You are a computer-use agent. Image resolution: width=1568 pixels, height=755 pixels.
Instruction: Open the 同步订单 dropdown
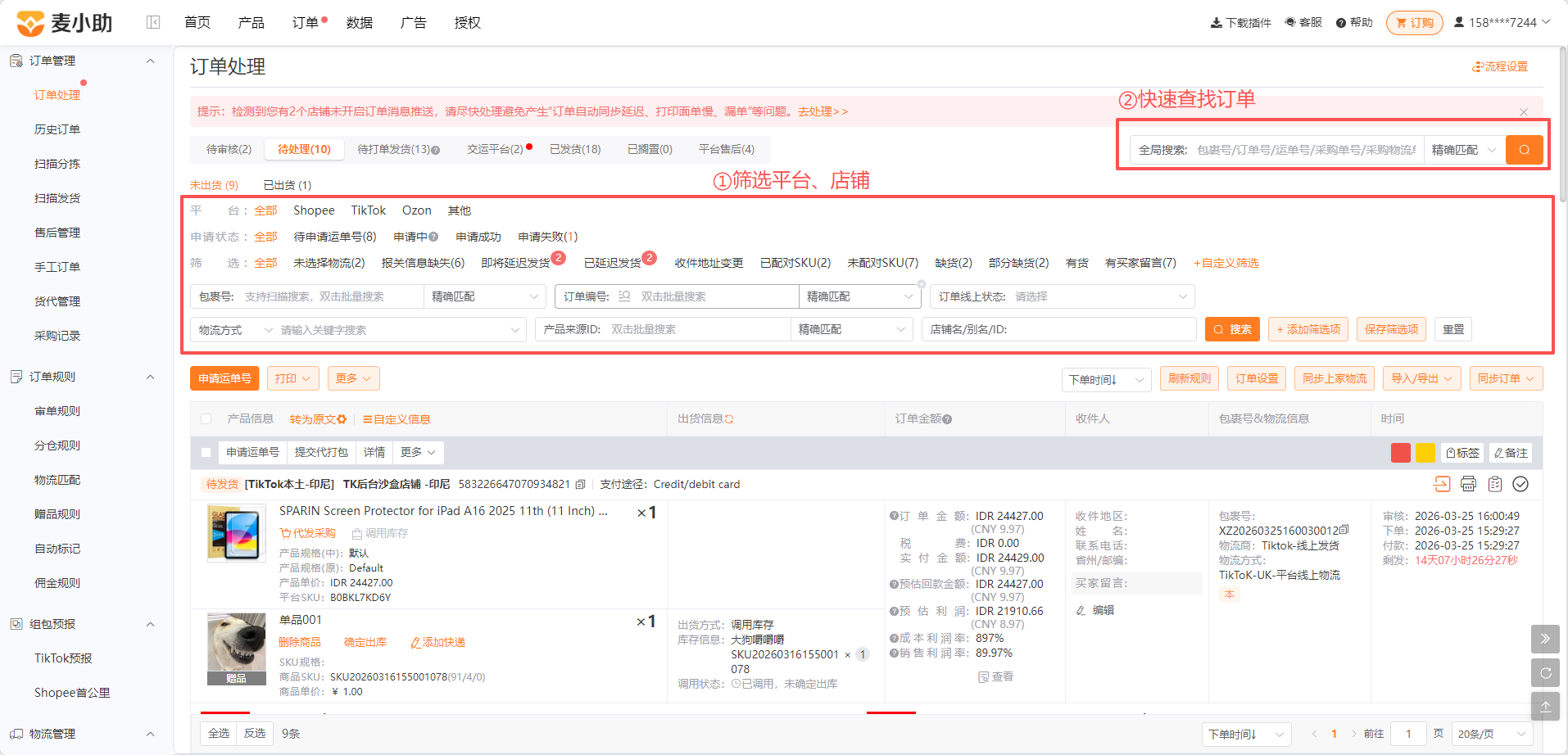point(1506,378)
